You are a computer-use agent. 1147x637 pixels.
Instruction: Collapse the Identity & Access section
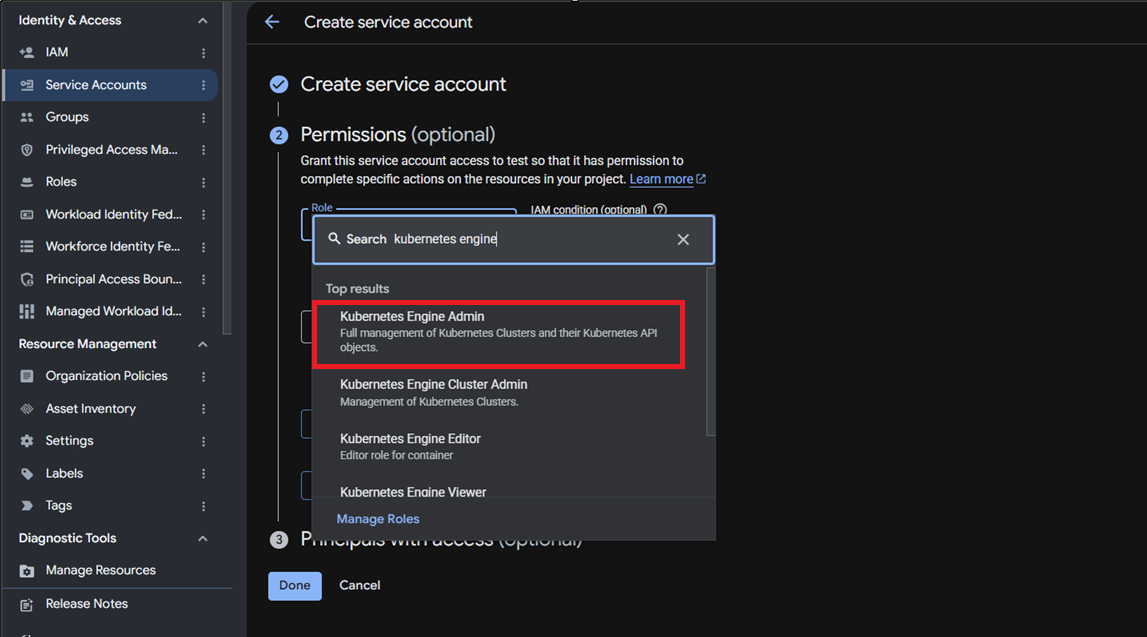[x=203, y=20]
